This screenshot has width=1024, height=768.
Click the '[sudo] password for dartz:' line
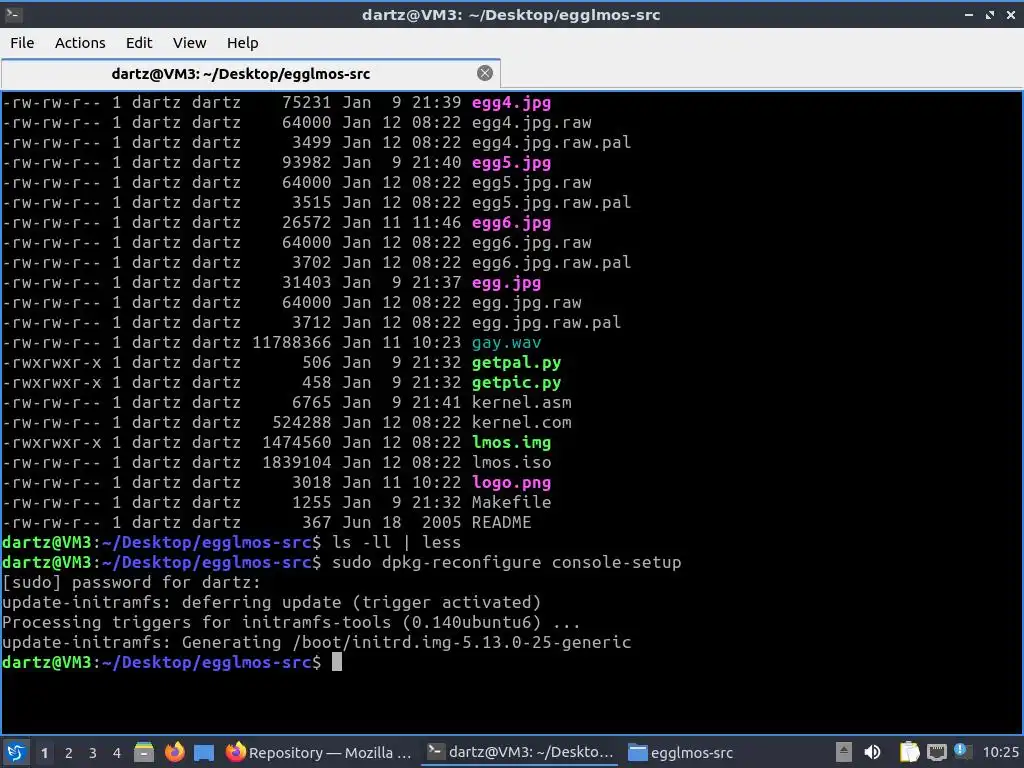(x=131, y=583)
